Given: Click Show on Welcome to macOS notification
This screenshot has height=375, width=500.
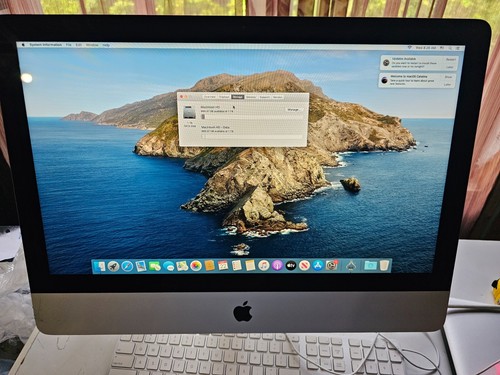Looking at the screenshot, I should (448, 77).
